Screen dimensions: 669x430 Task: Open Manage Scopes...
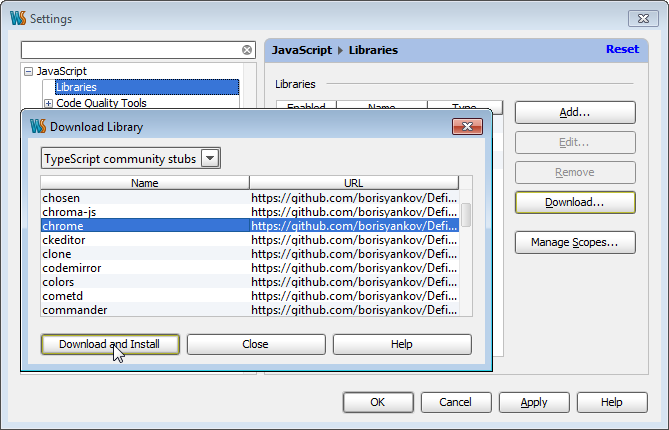(x=575, y=242)
